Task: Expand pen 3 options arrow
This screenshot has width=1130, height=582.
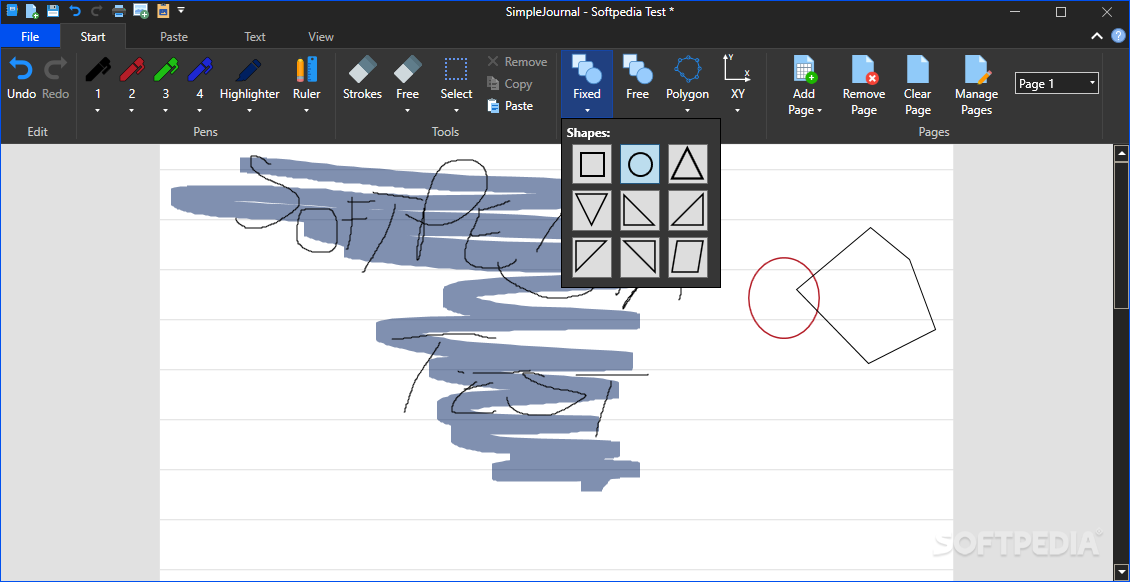Action: click(166, 110)
